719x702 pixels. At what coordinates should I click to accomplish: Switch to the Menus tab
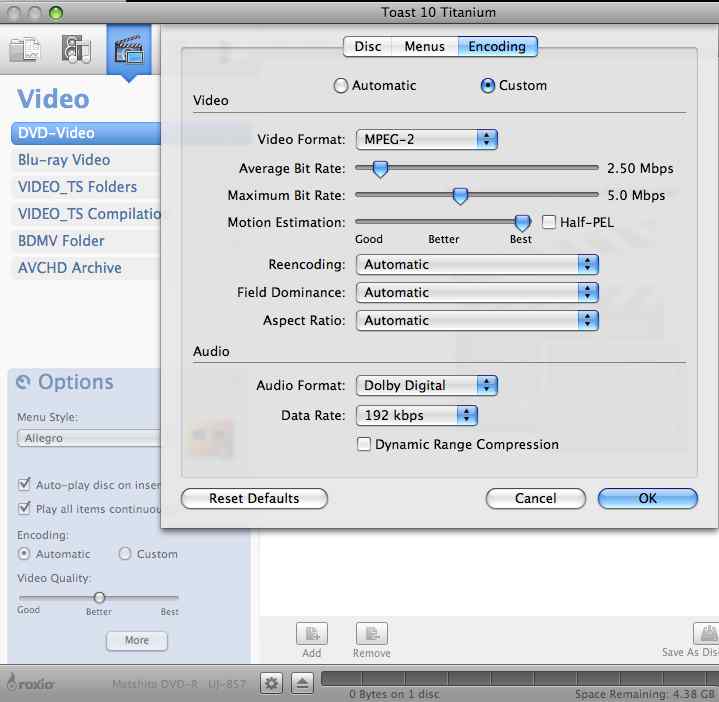pos(425,46)
